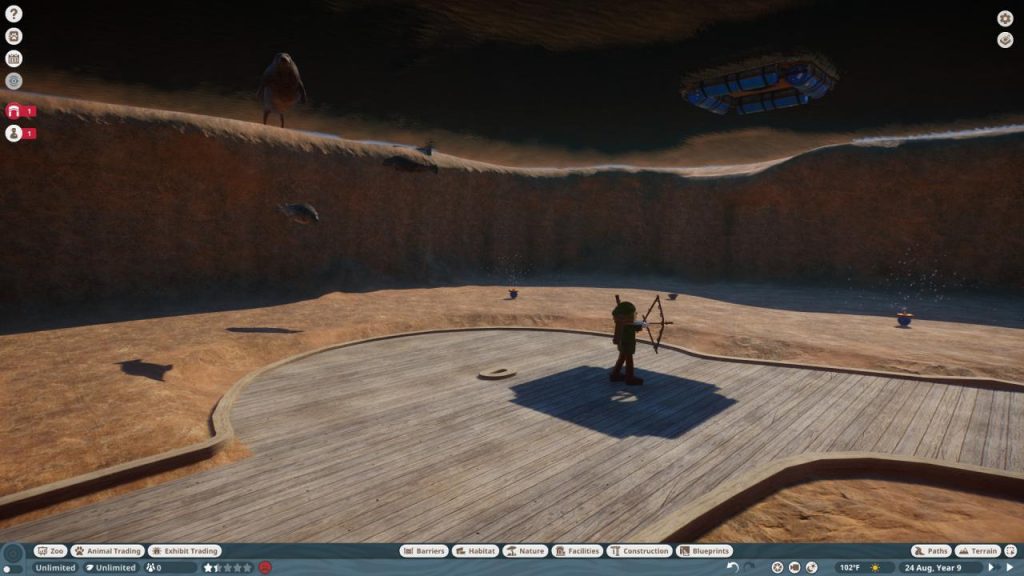Click the layers icon below settings gear
Viewport: 1024px width, 576px height.
[1005, 40]
